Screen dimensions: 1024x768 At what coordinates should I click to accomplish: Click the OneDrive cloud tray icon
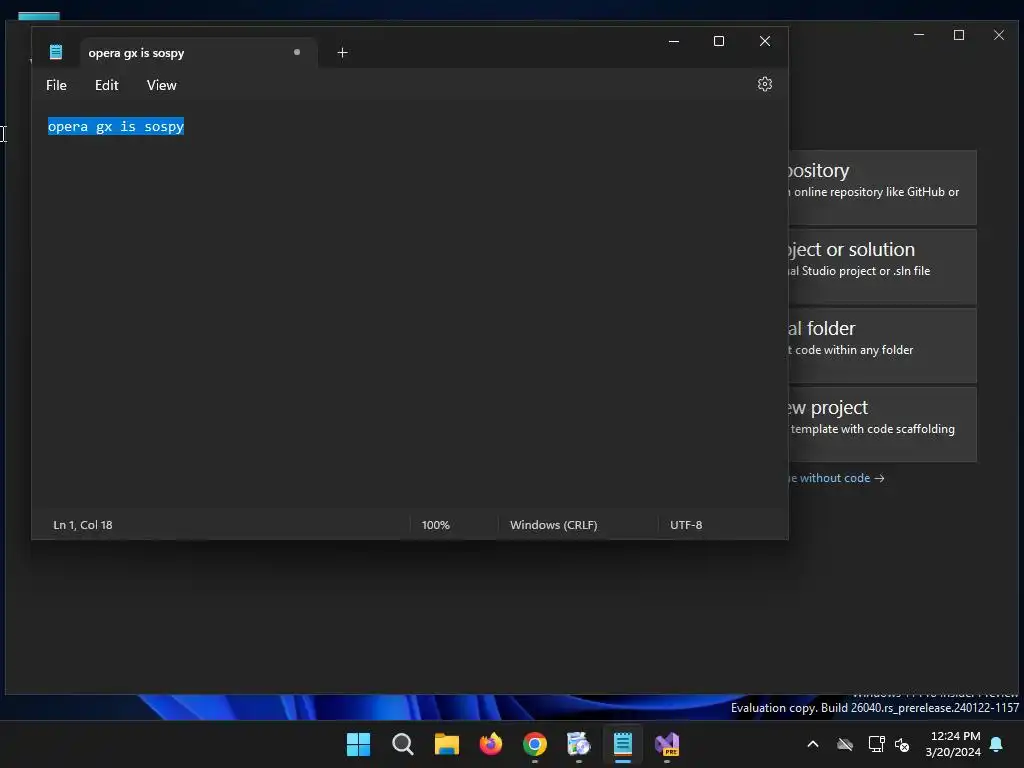click(845, 744)
